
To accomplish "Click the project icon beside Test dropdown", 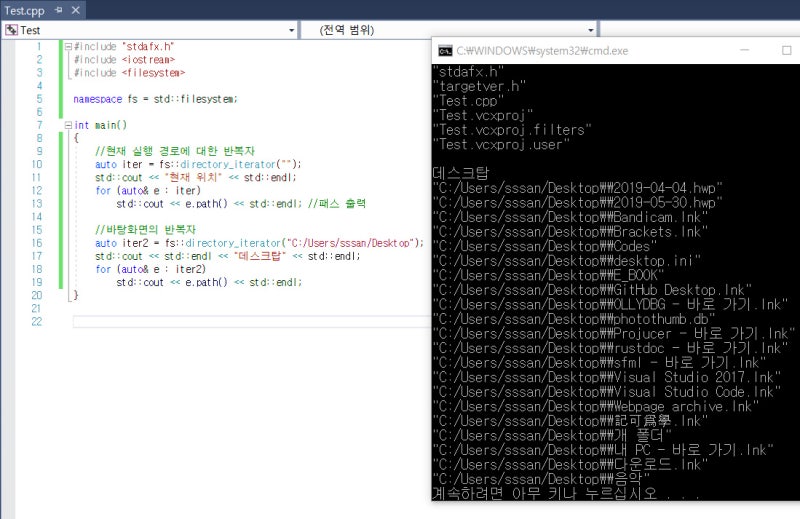I will pos(11,30).
